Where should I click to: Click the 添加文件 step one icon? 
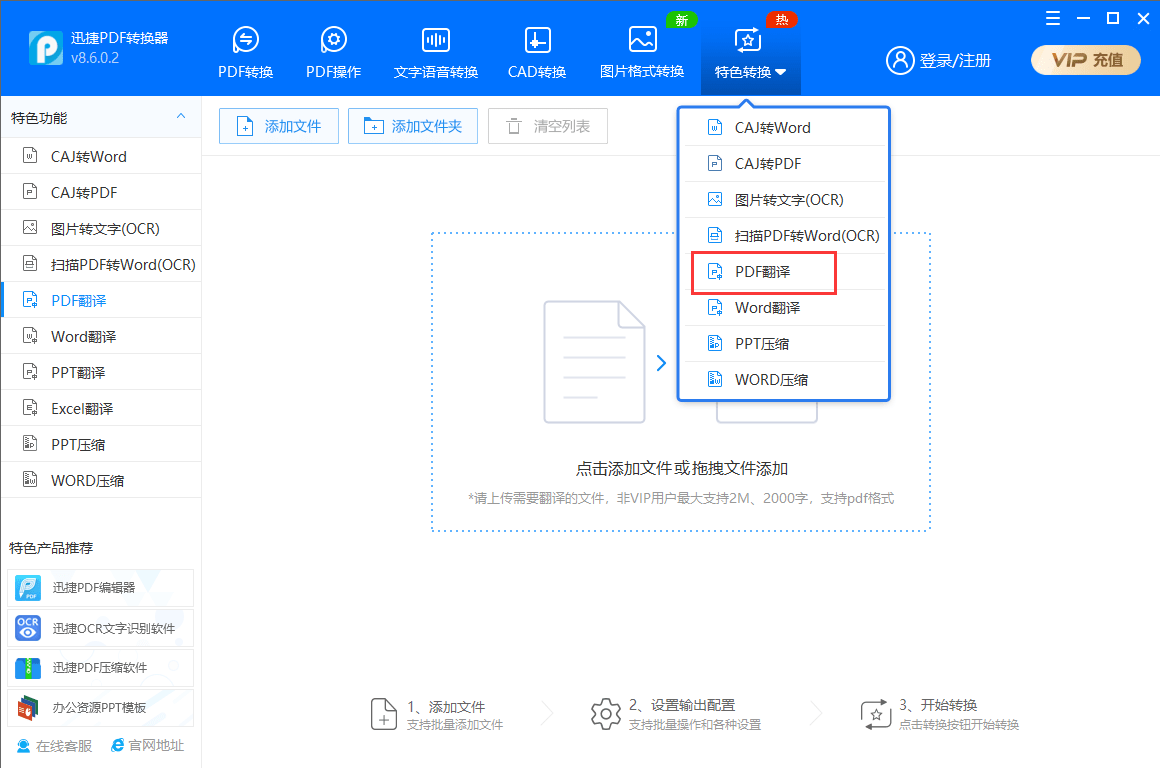pos(383,714)
